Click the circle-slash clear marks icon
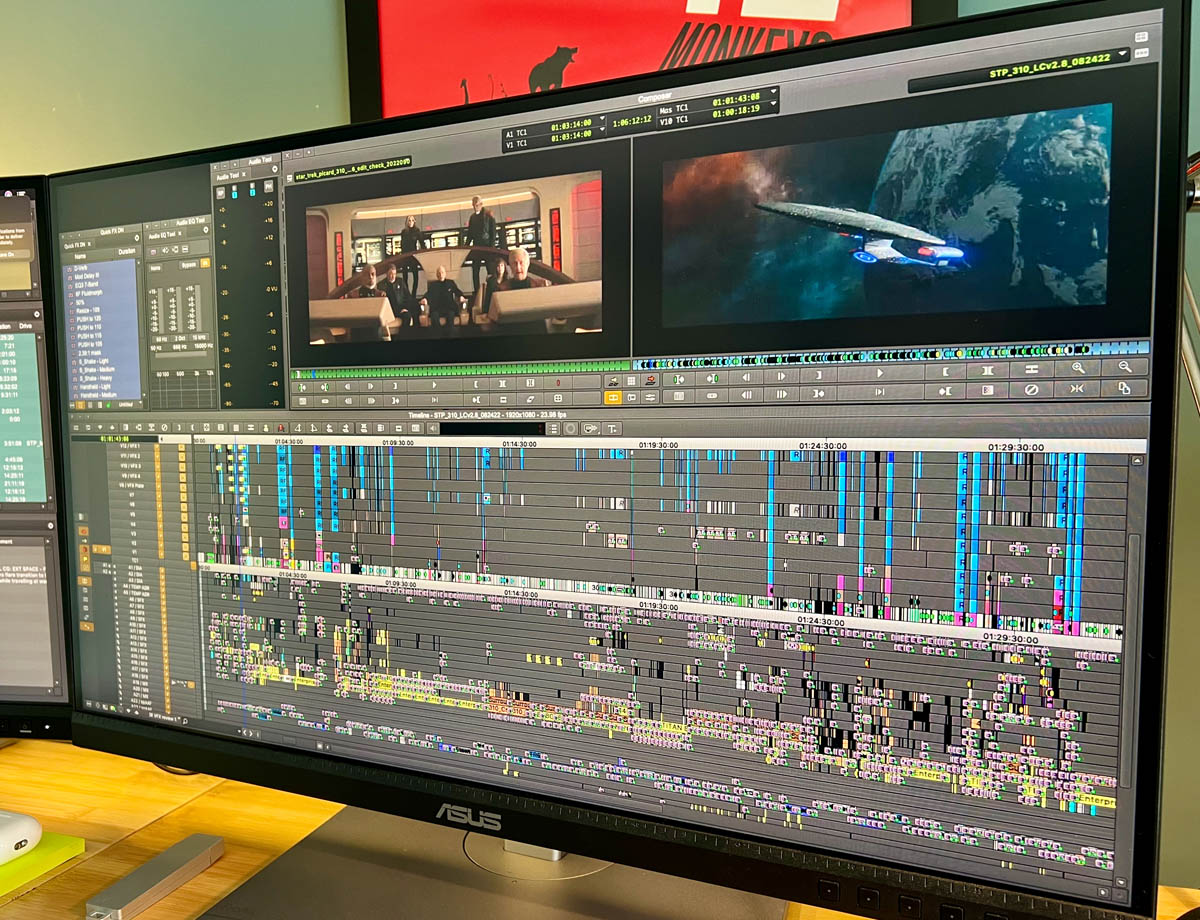The image size is (1200, 920). (1031, 389)
